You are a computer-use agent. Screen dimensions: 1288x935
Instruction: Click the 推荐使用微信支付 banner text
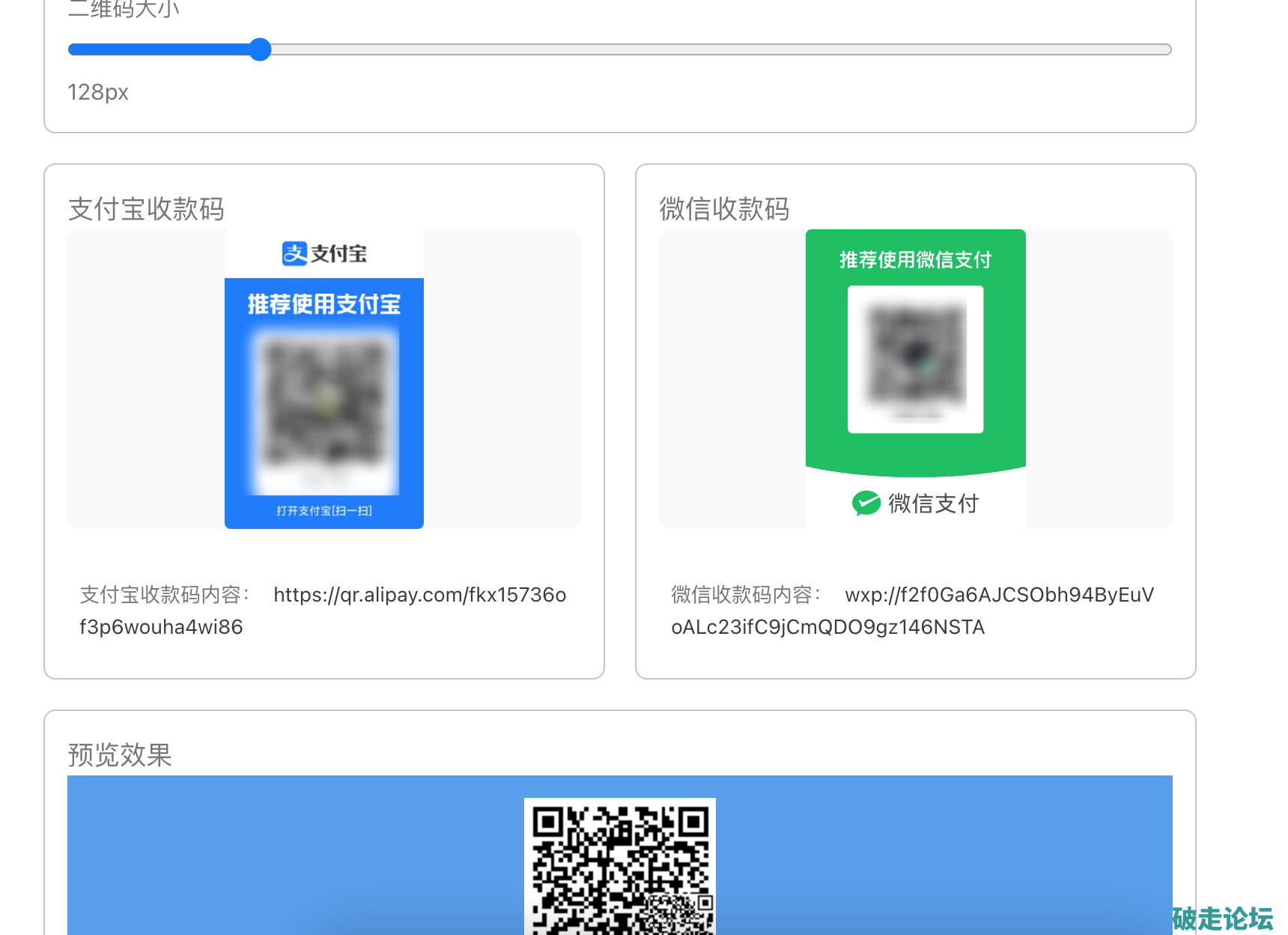tap(915, 260)
